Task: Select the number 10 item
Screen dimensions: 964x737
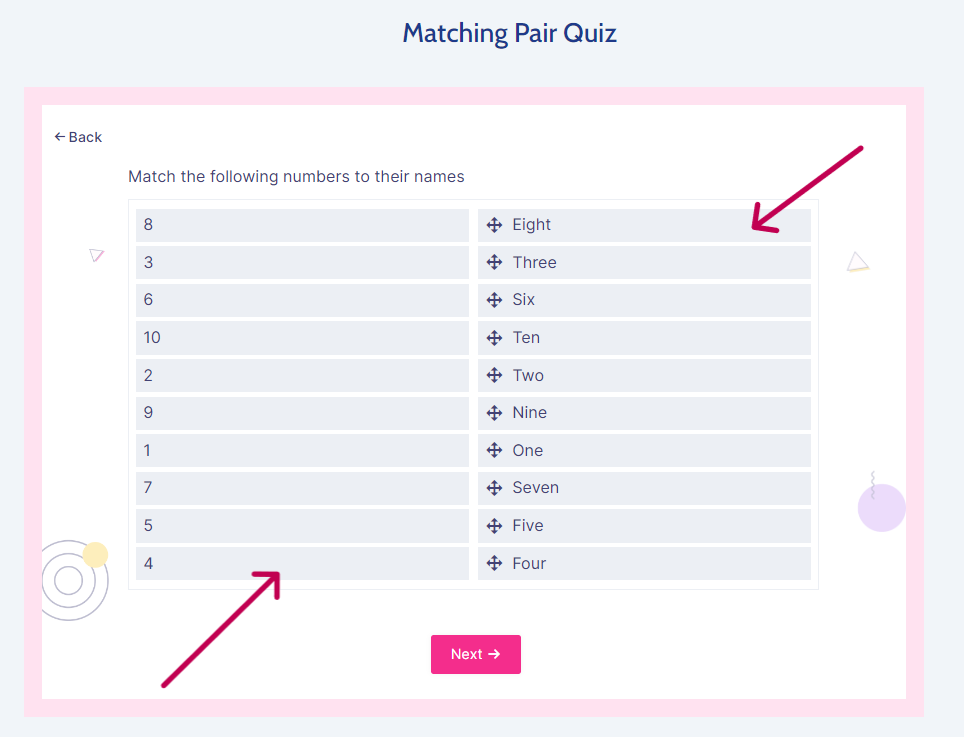Action: 302,338
